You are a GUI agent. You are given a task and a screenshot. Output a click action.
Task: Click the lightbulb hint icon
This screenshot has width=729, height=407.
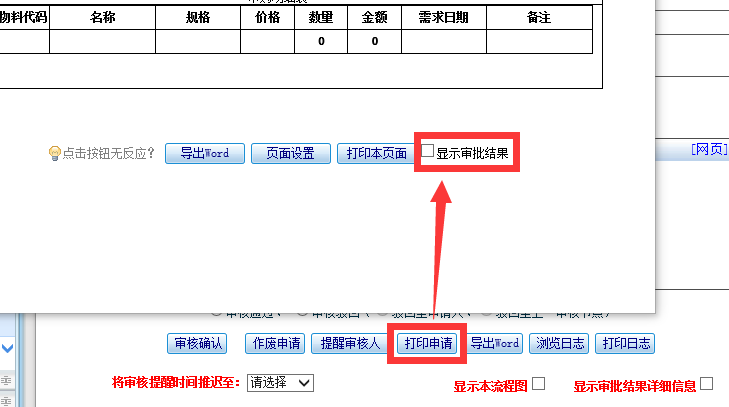point(55,153)
